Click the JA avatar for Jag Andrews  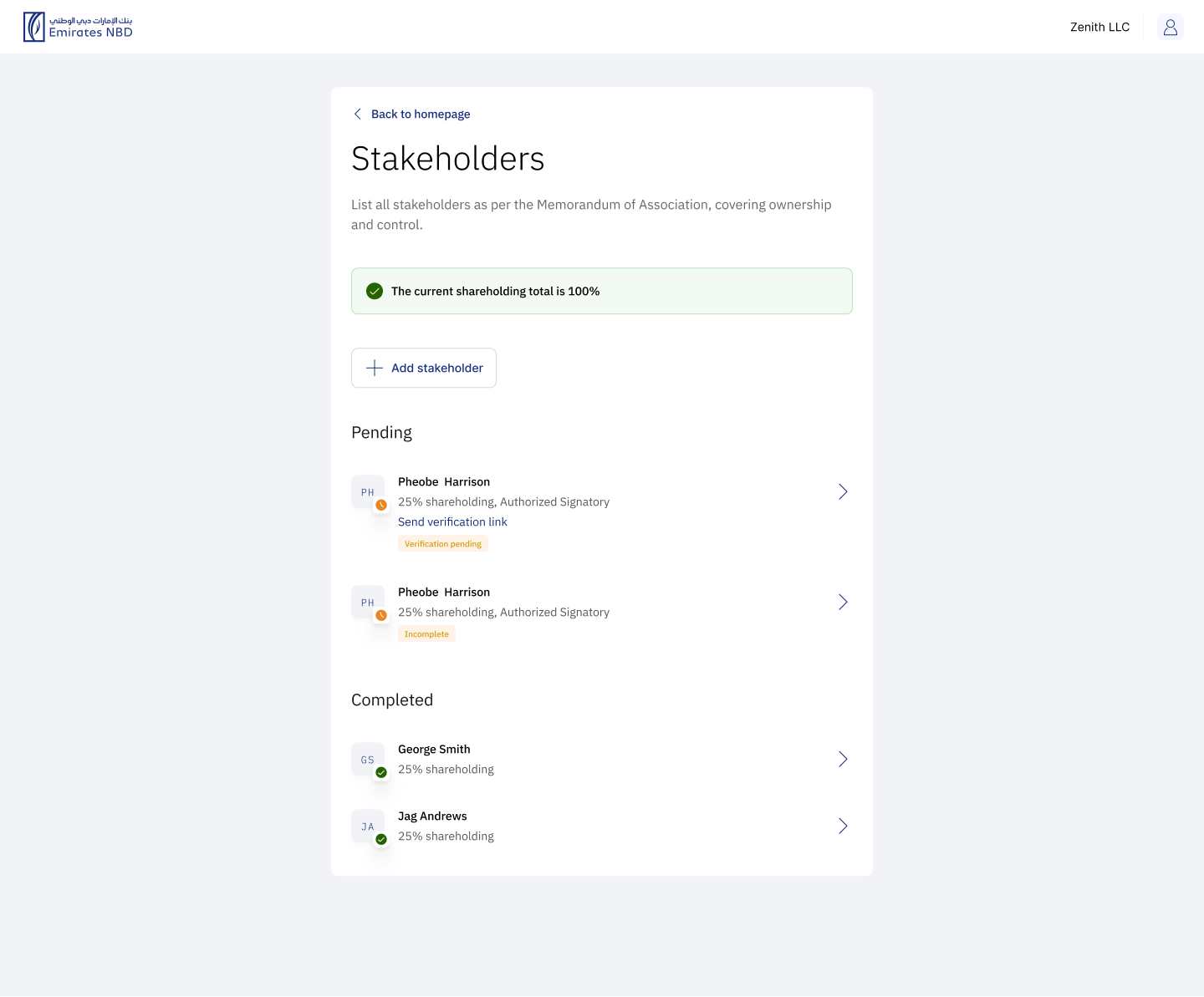click(x=368, y=827)
